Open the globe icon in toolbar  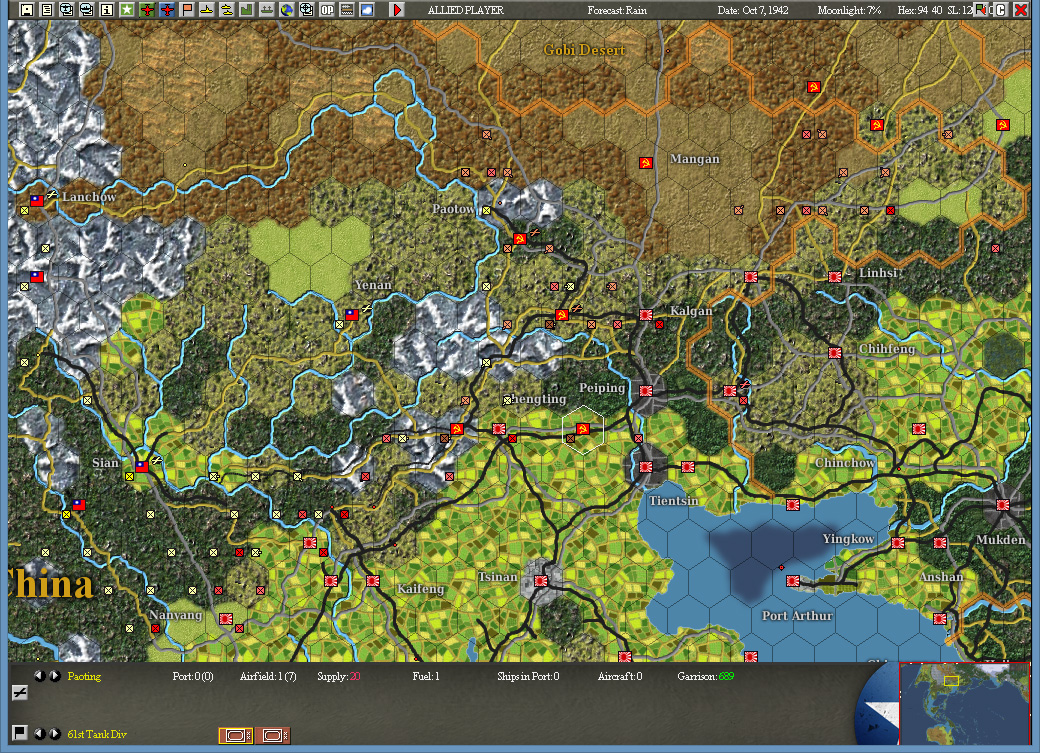[x=286, y=10]
